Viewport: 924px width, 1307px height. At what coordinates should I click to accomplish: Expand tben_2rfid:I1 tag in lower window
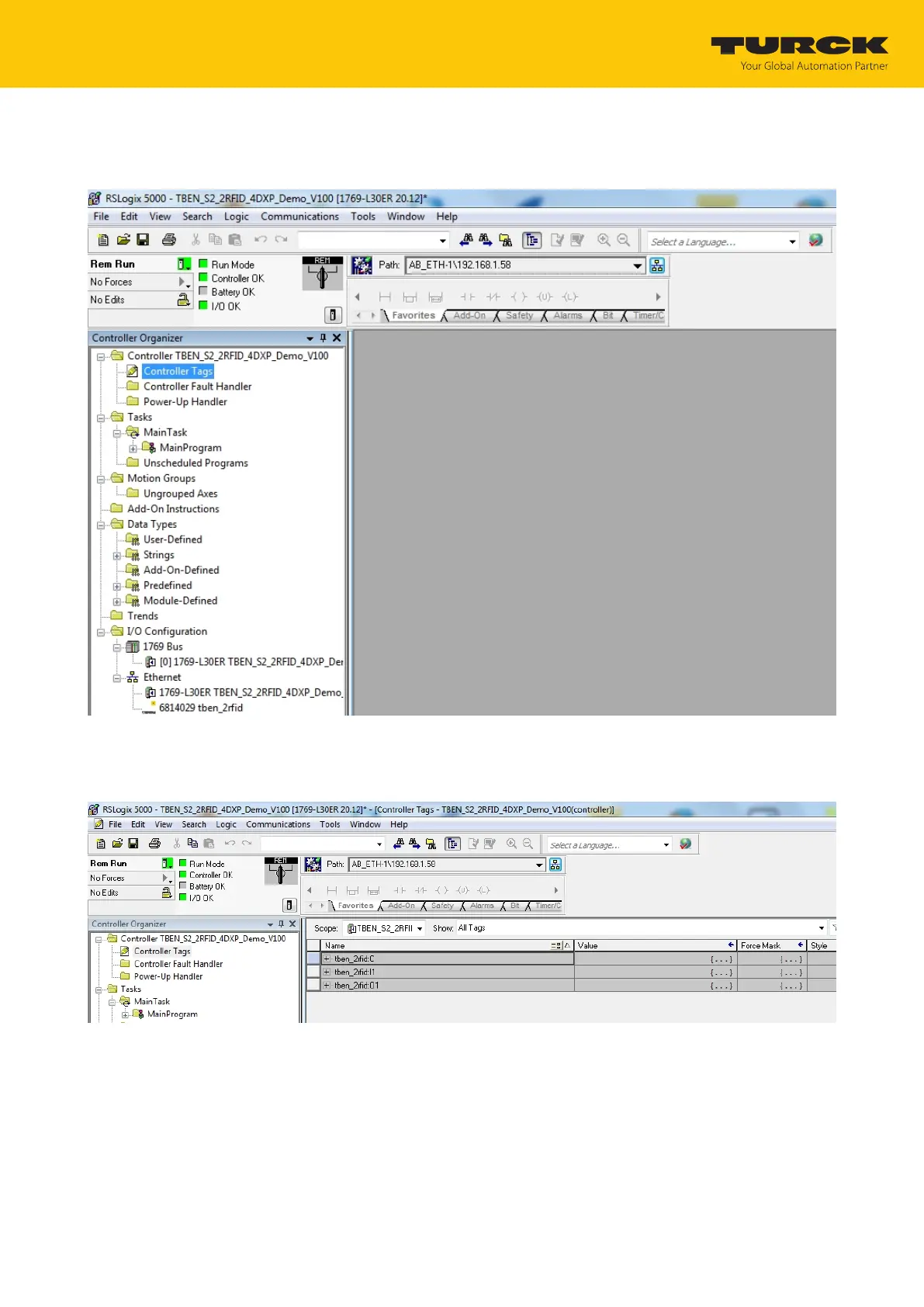[x=327, y=972]
